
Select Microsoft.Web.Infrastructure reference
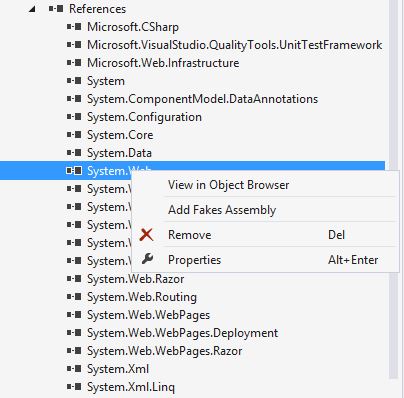pos(163,63)
